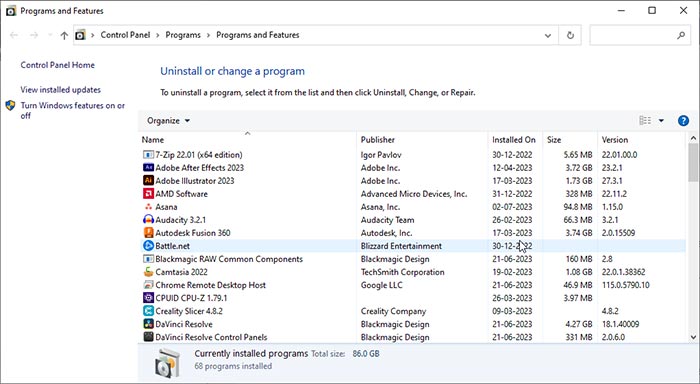
Task: Click version 18.1.40009 of DaVinci Resolve
Action: tap(620, 324)
